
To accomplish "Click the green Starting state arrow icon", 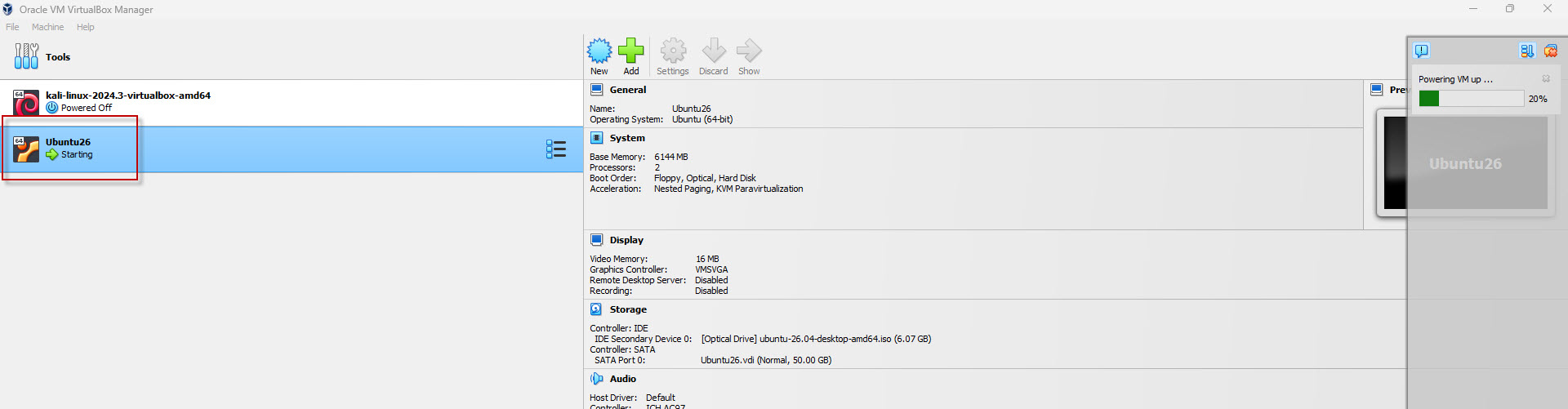I will (x=52, y=154).
